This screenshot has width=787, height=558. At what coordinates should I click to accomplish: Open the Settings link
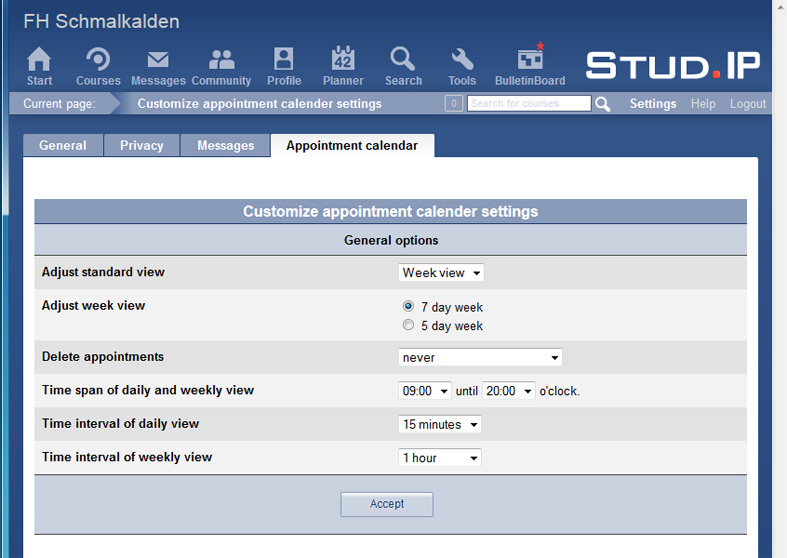coord(653,104)
